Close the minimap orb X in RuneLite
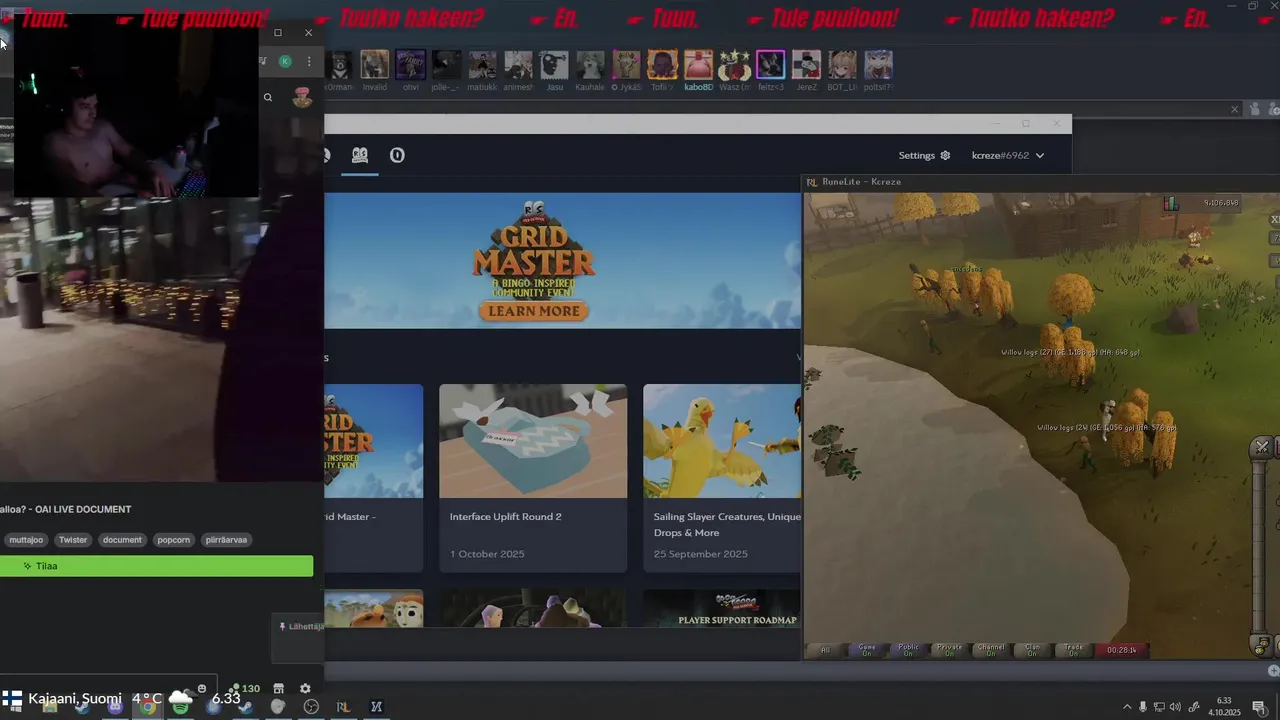Viewport: 1280px width, 720px height. tap(1262, 447)
